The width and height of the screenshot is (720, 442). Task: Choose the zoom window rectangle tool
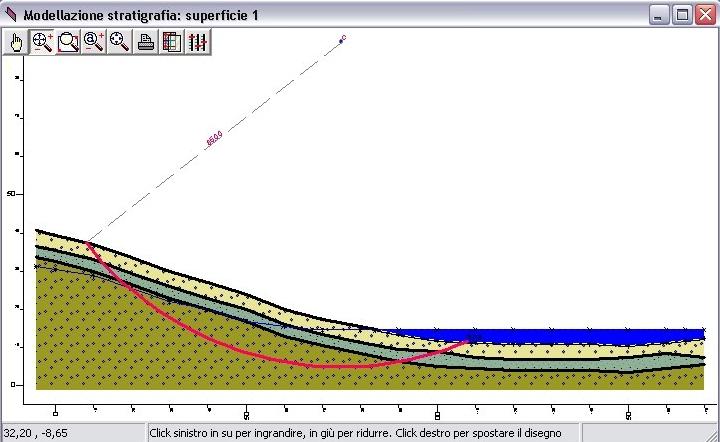(68, 41)
